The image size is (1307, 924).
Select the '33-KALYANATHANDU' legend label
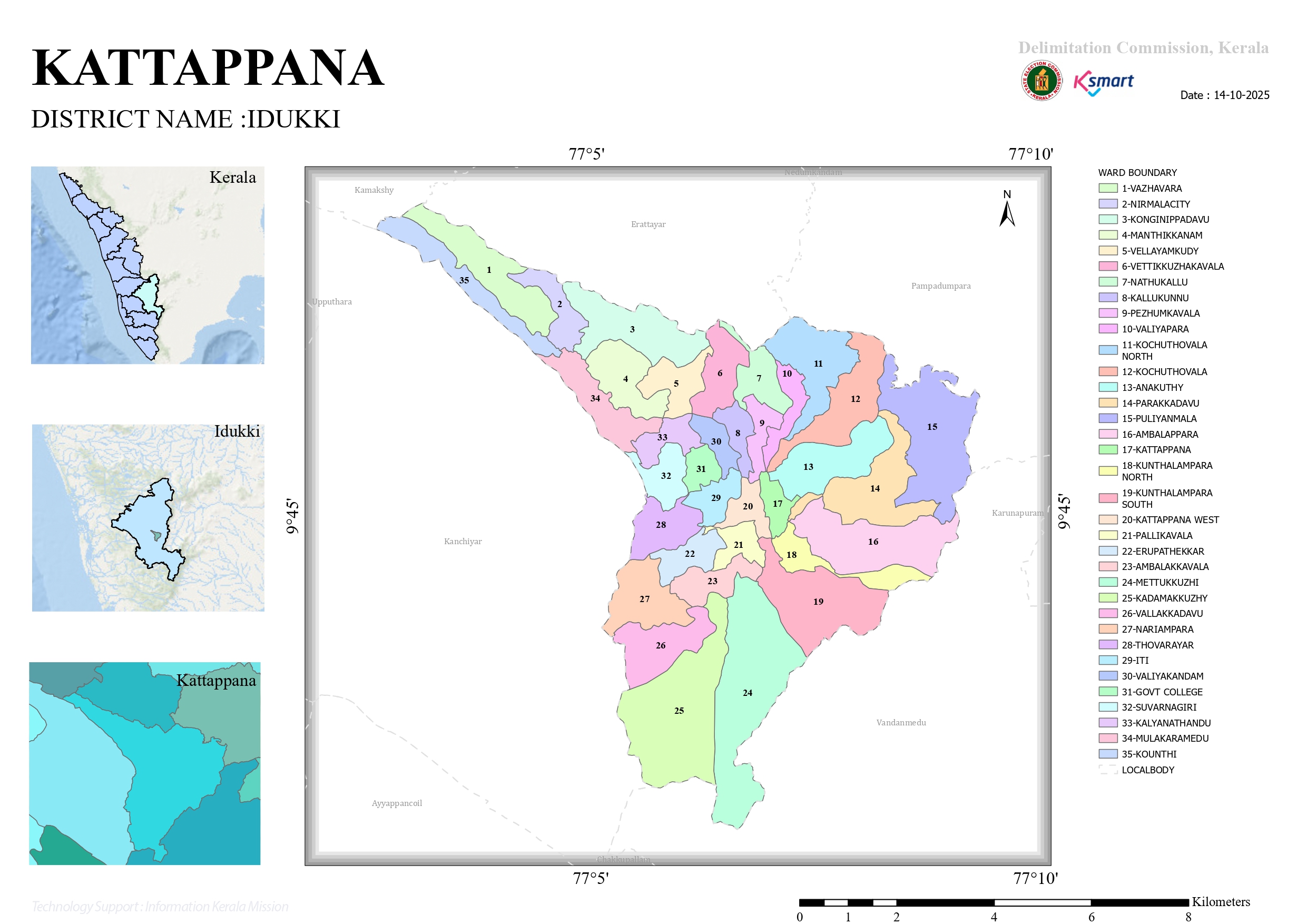tap(1166, 723)
